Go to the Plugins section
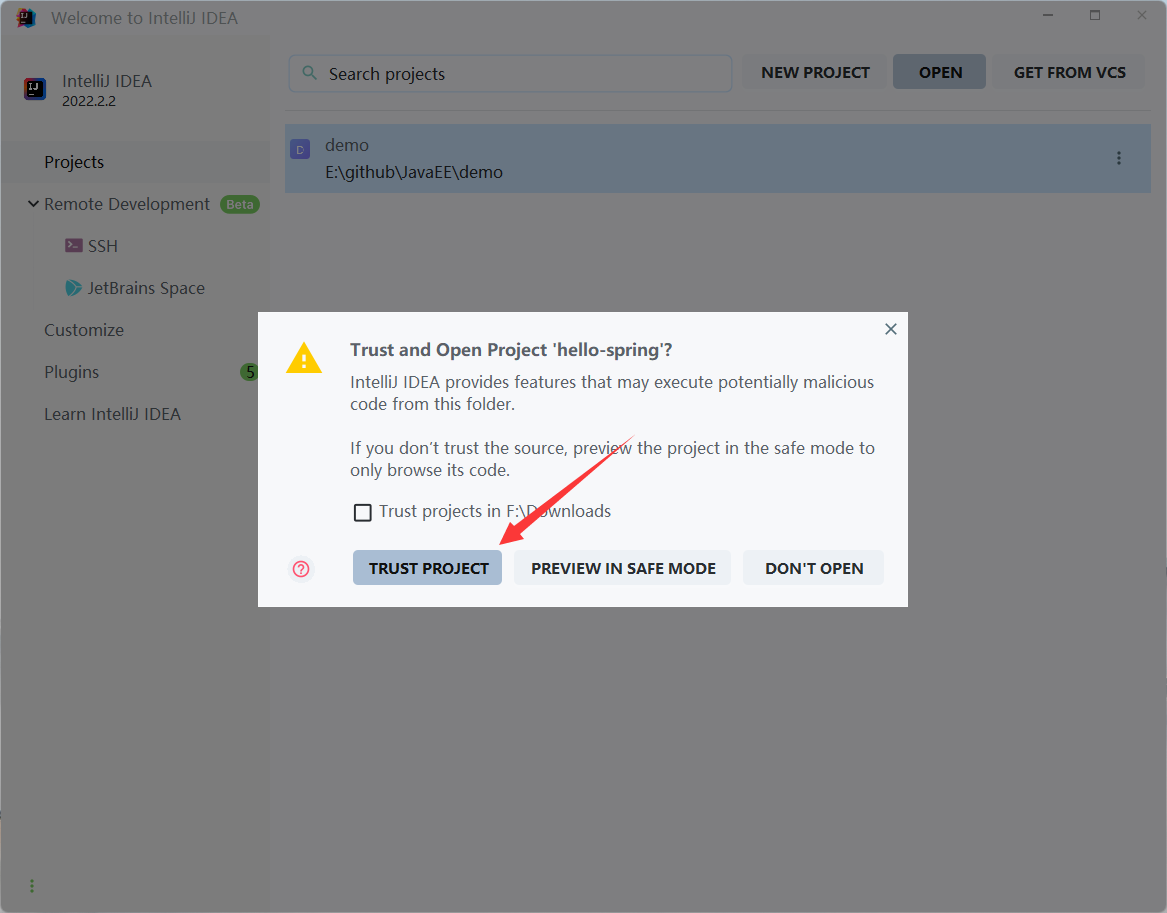 (72, 372)
